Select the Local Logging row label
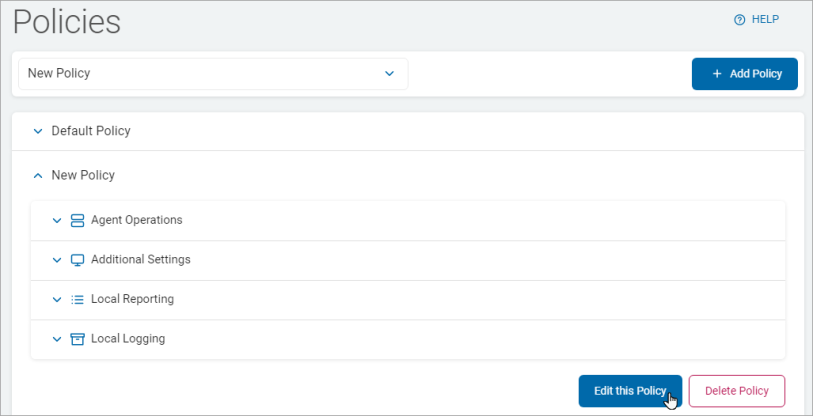Viewport: 813px width, 416px height. point(128,339)
